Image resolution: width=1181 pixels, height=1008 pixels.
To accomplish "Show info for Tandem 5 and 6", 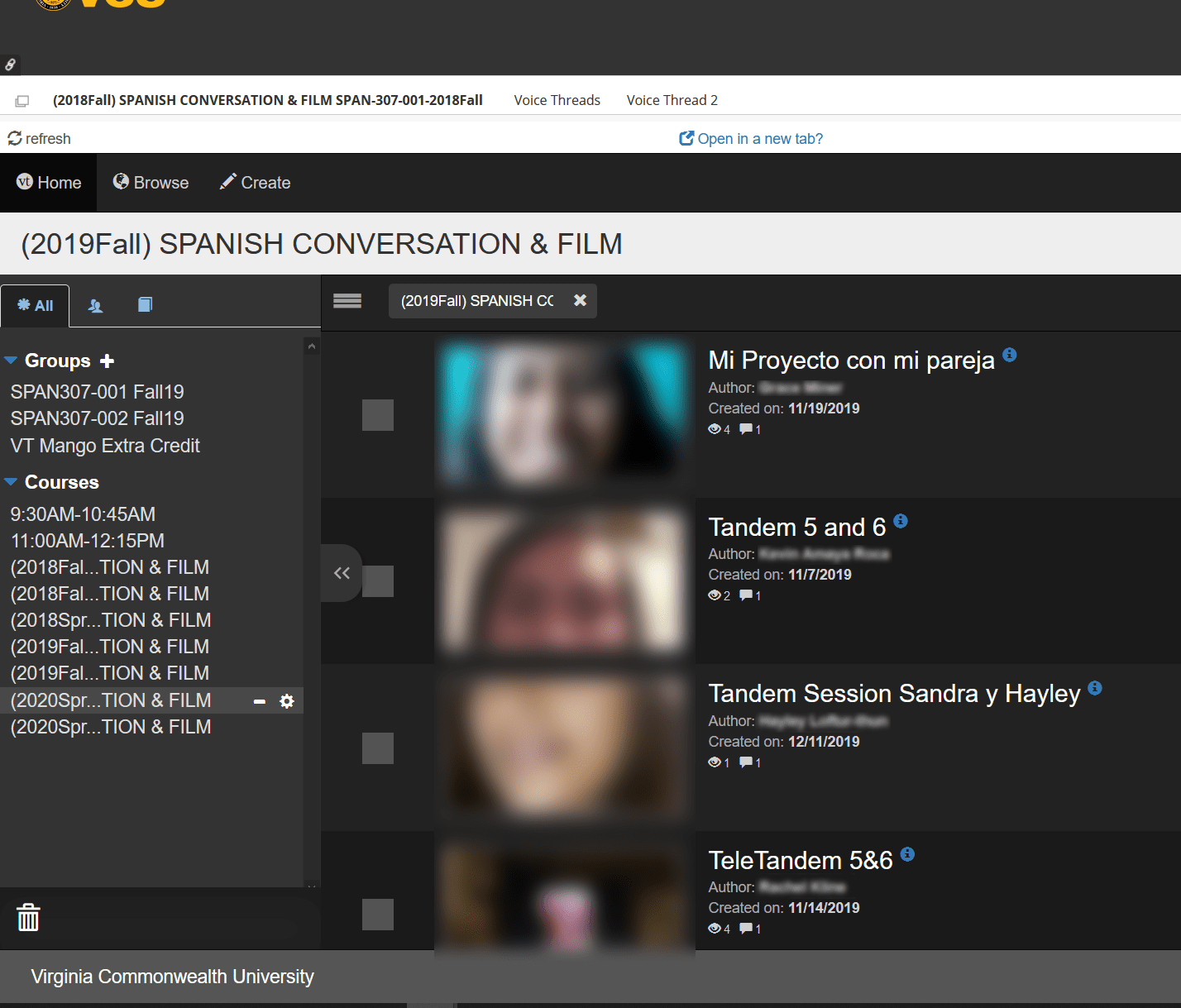I will pos(901,521).
